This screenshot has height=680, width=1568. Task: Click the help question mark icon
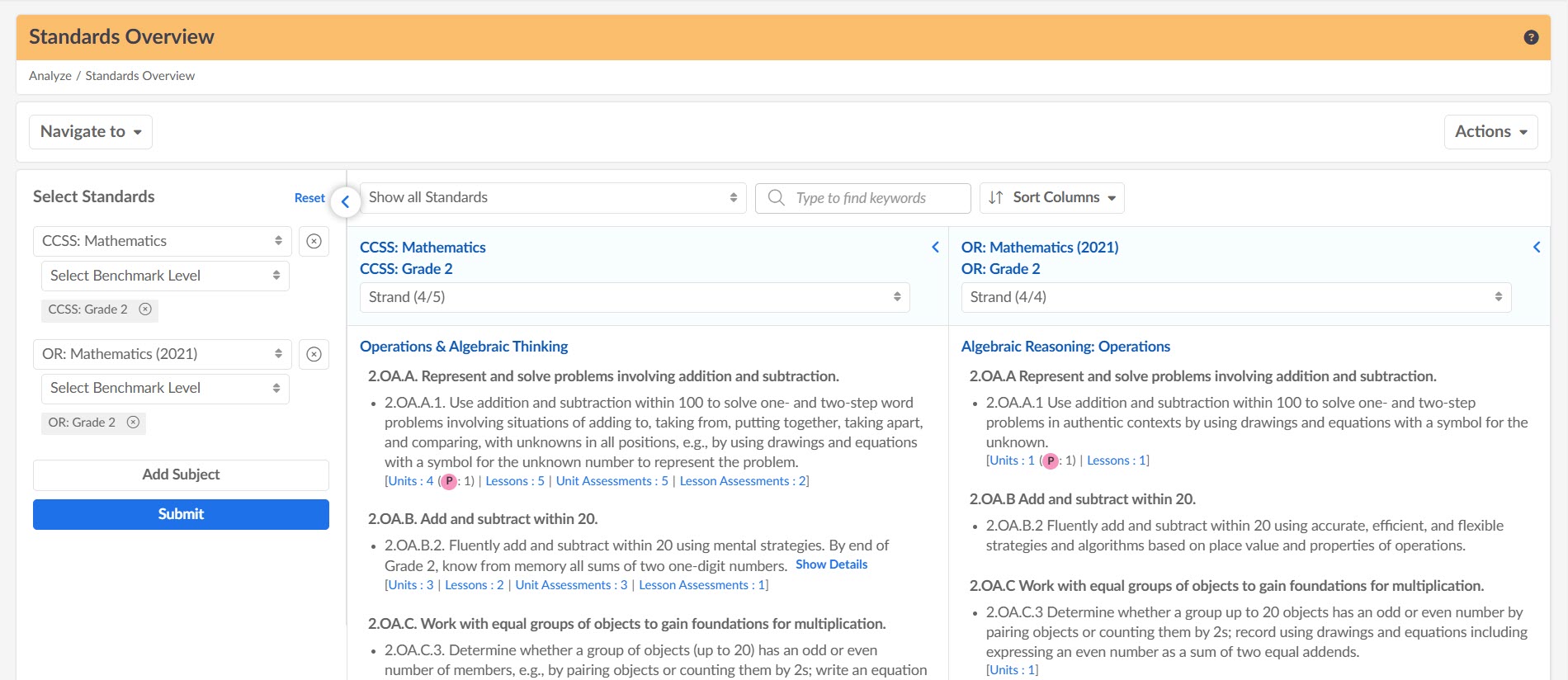1531,37
